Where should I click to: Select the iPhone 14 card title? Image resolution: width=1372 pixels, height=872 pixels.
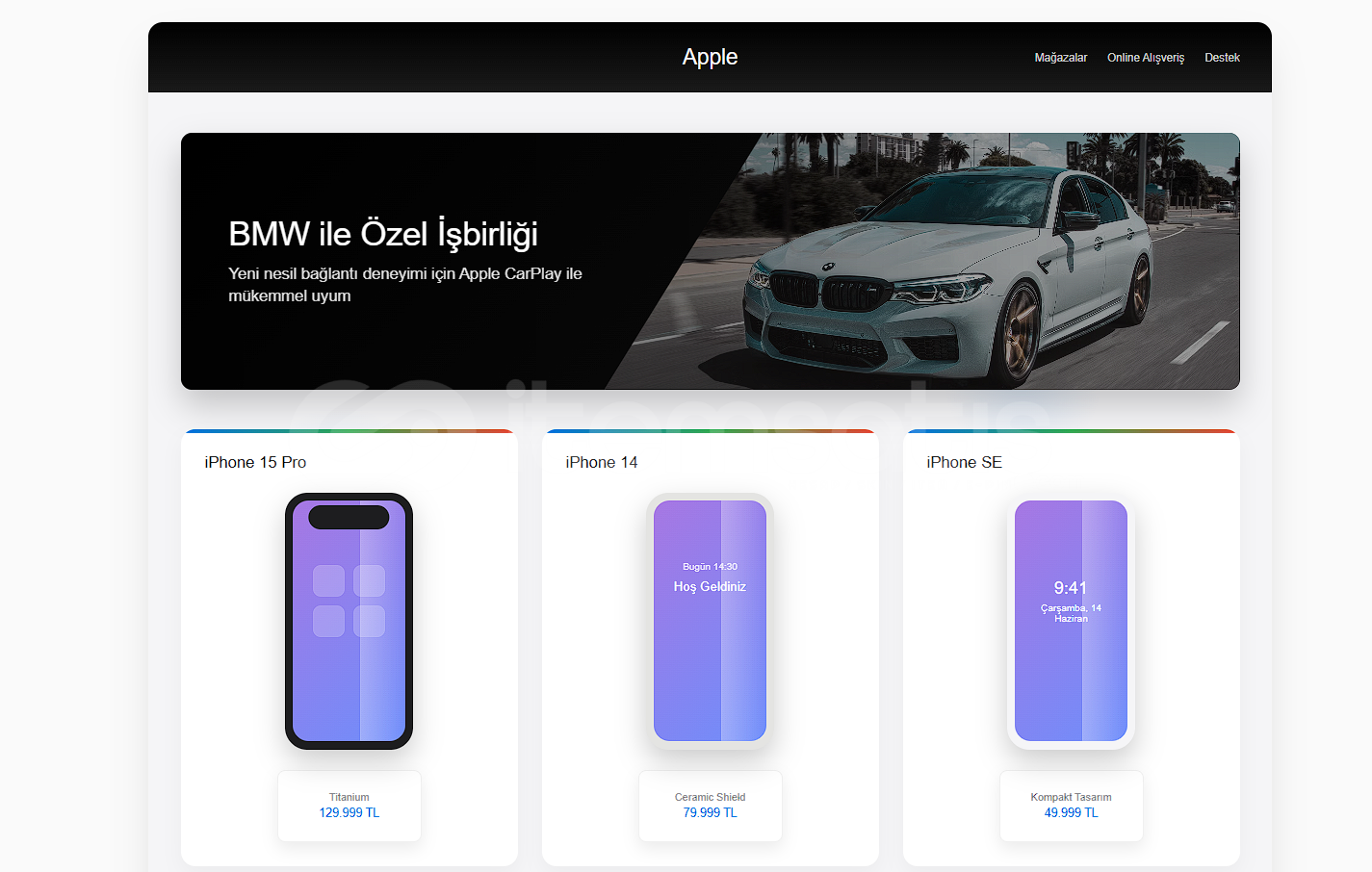[602, 462]
